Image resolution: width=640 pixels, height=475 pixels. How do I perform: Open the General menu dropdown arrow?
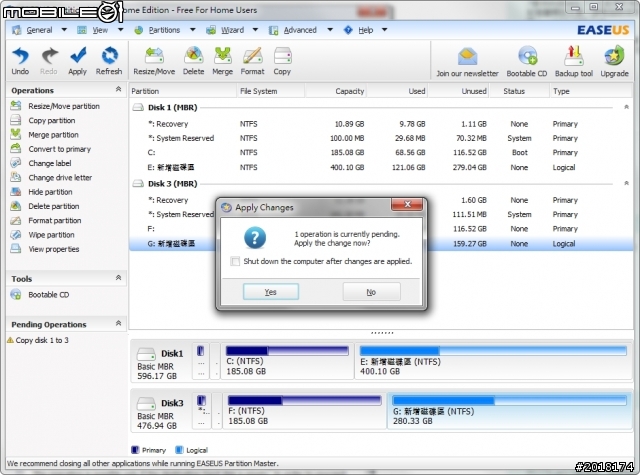[x=64, y=30]
